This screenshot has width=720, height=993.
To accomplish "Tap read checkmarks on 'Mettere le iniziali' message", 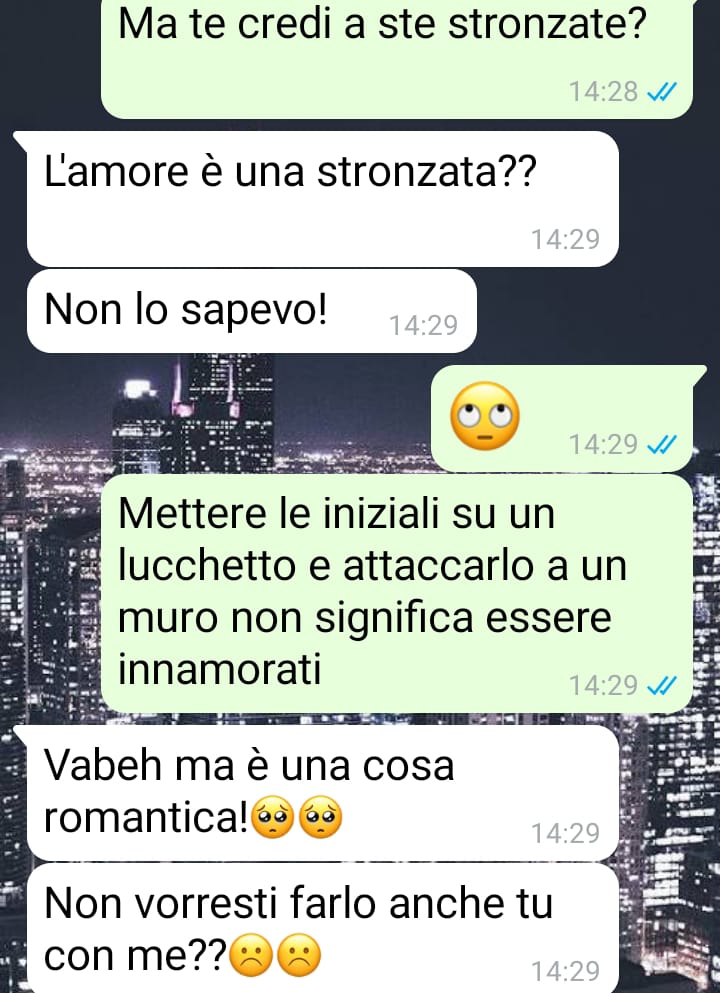I will click(x=662, y=685).
